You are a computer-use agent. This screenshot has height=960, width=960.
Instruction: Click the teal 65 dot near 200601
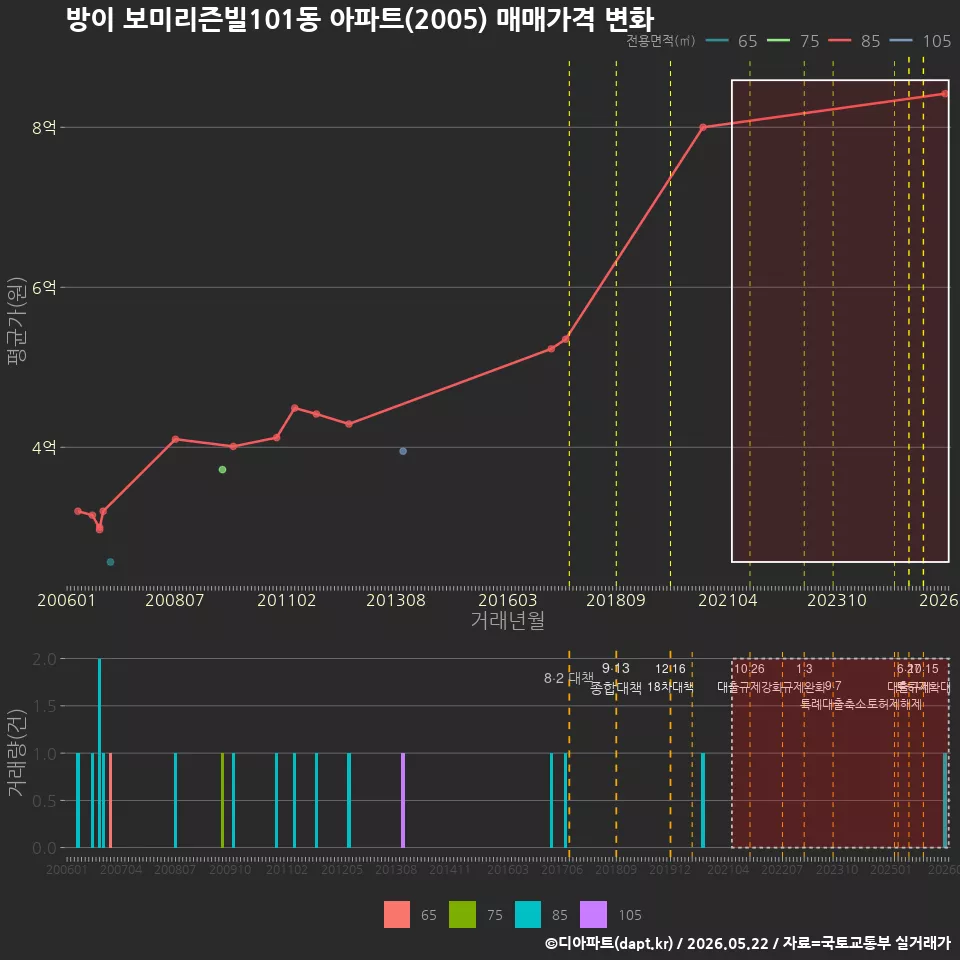point(110,562)
